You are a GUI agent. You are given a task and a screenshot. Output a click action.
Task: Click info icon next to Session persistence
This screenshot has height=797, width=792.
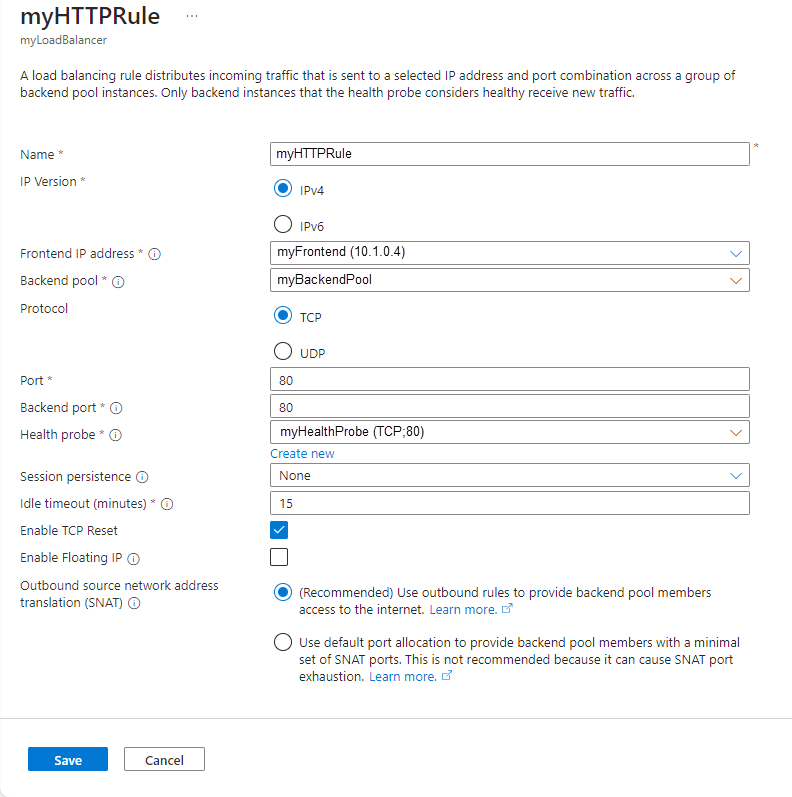141,478
